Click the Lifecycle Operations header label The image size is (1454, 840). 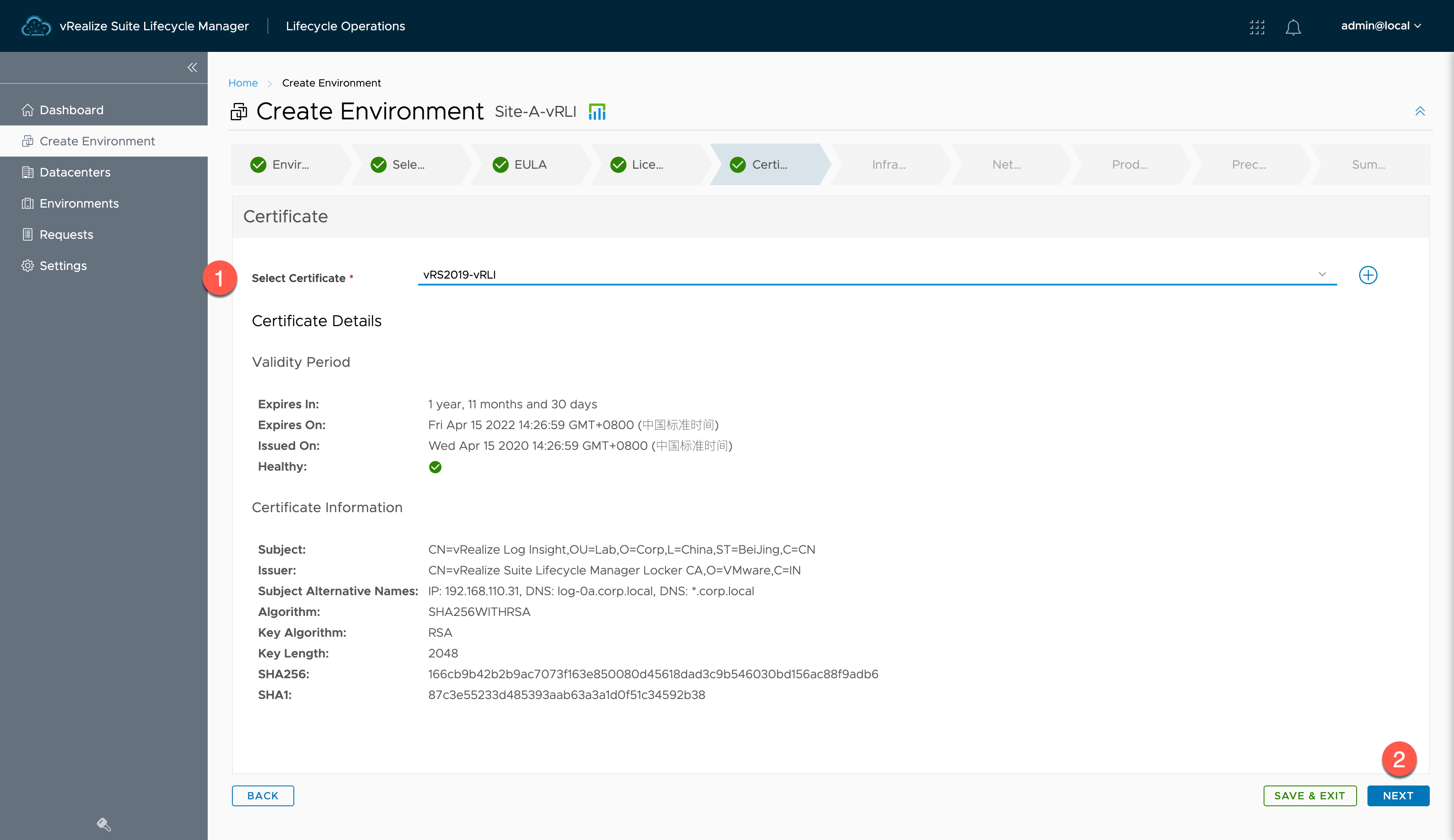click(x=345, y=26)
